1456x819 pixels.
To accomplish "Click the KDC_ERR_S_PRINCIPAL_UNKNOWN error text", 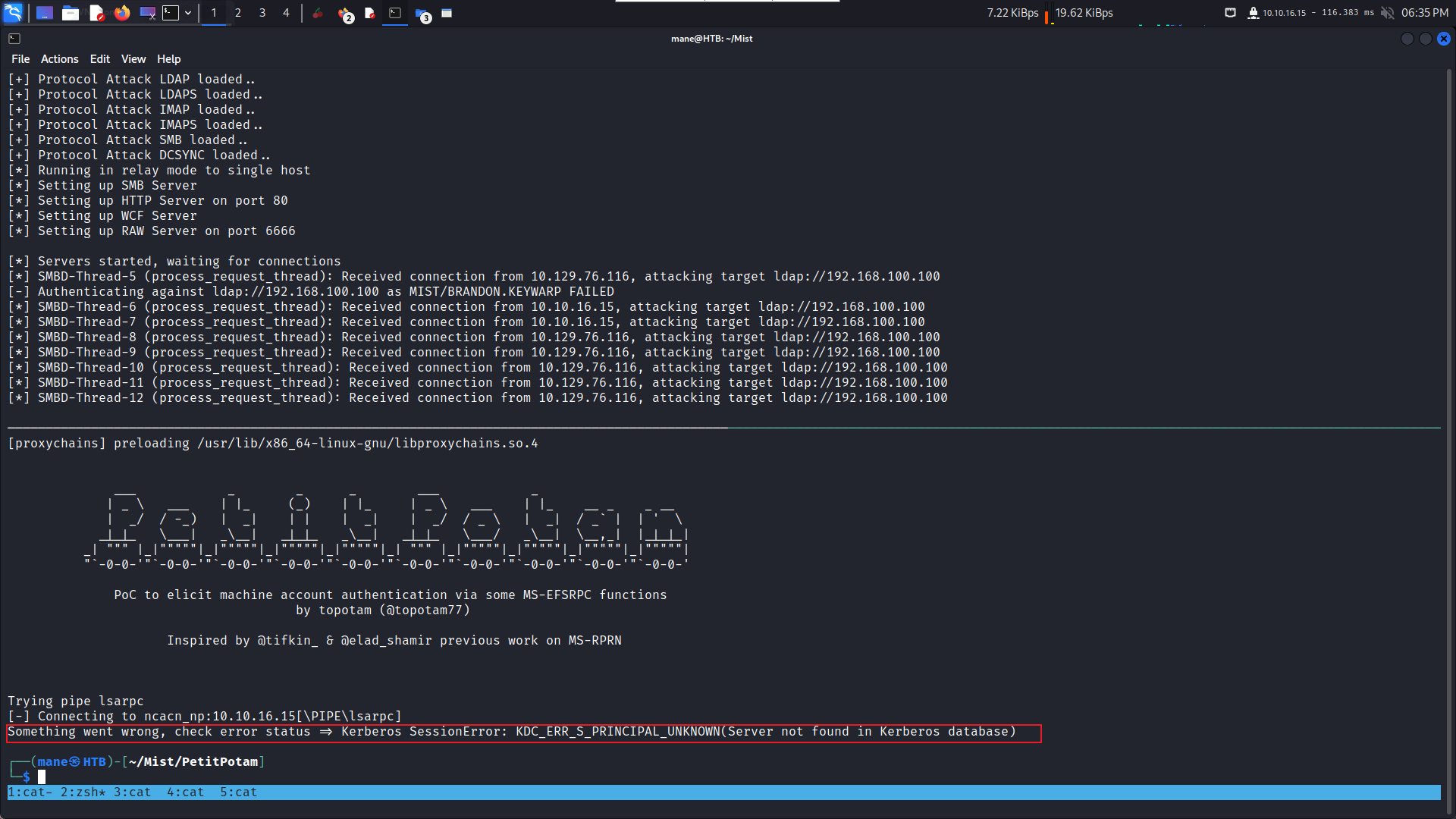I will click(618, 732).
